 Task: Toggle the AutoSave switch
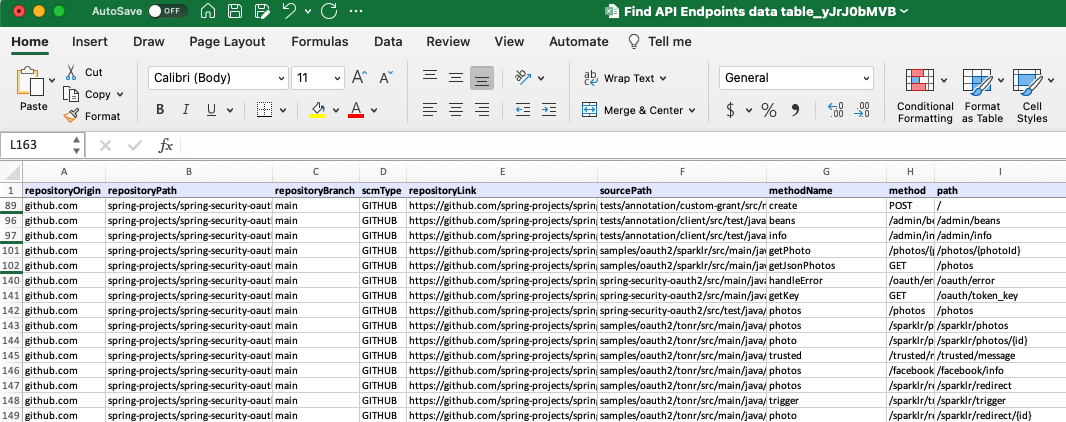point(168,11)
